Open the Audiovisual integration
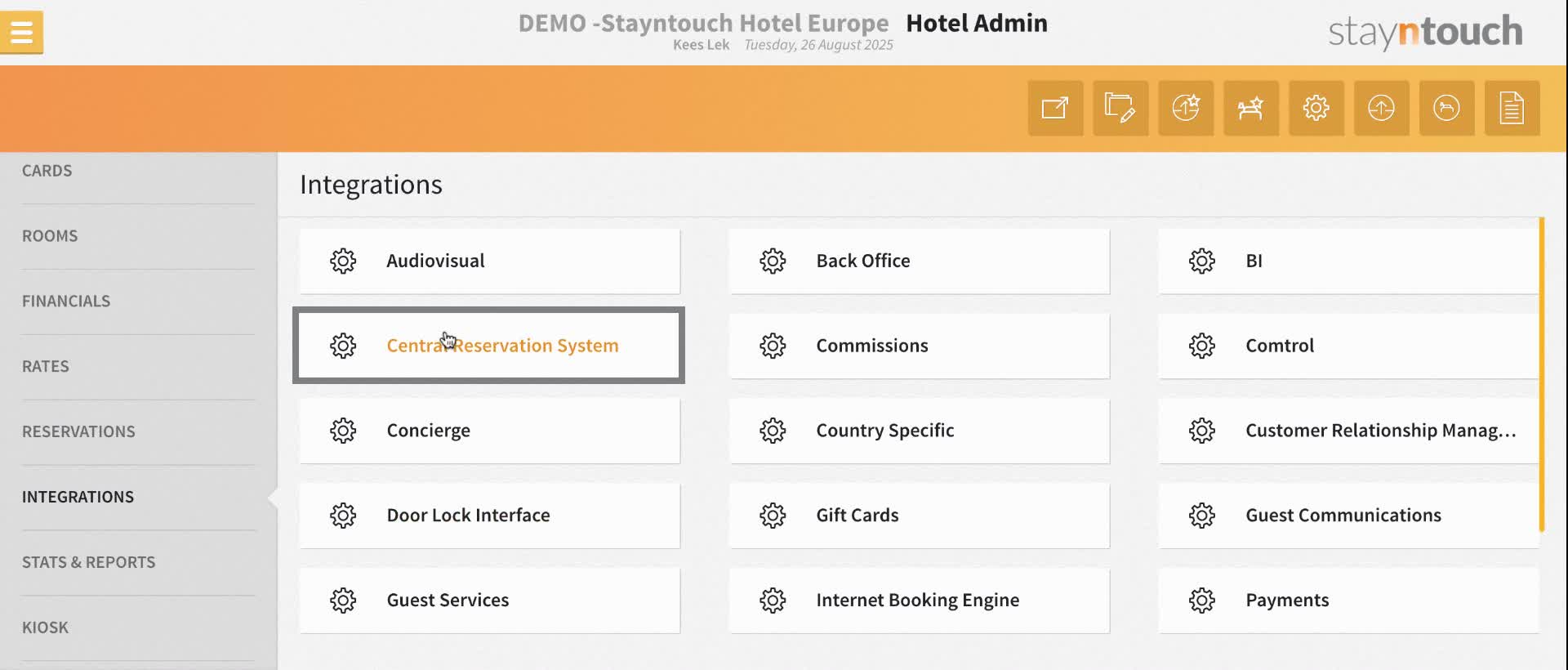 [489, 261]
